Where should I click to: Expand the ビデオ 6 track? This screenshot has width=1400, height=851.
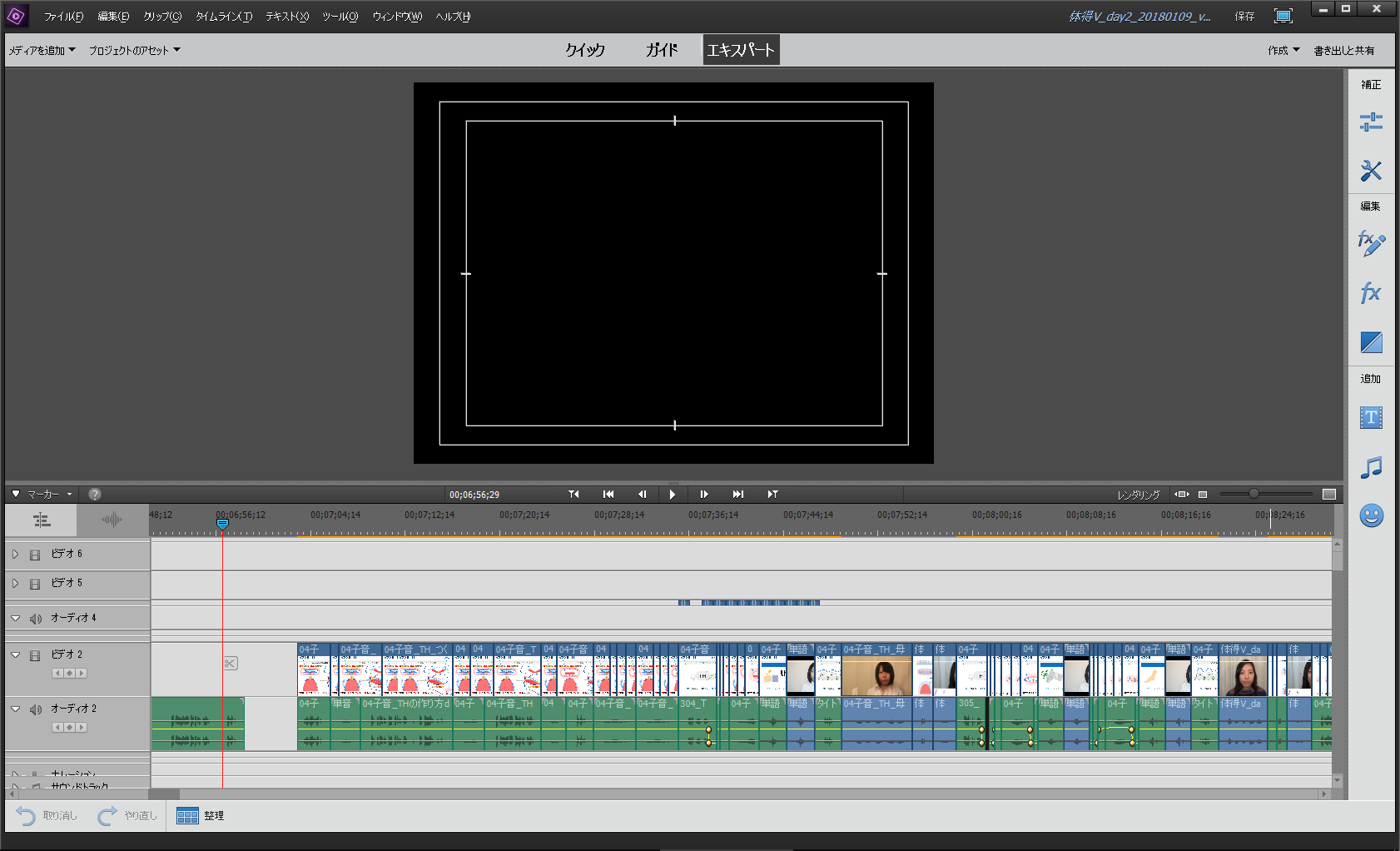coord(15,554)
